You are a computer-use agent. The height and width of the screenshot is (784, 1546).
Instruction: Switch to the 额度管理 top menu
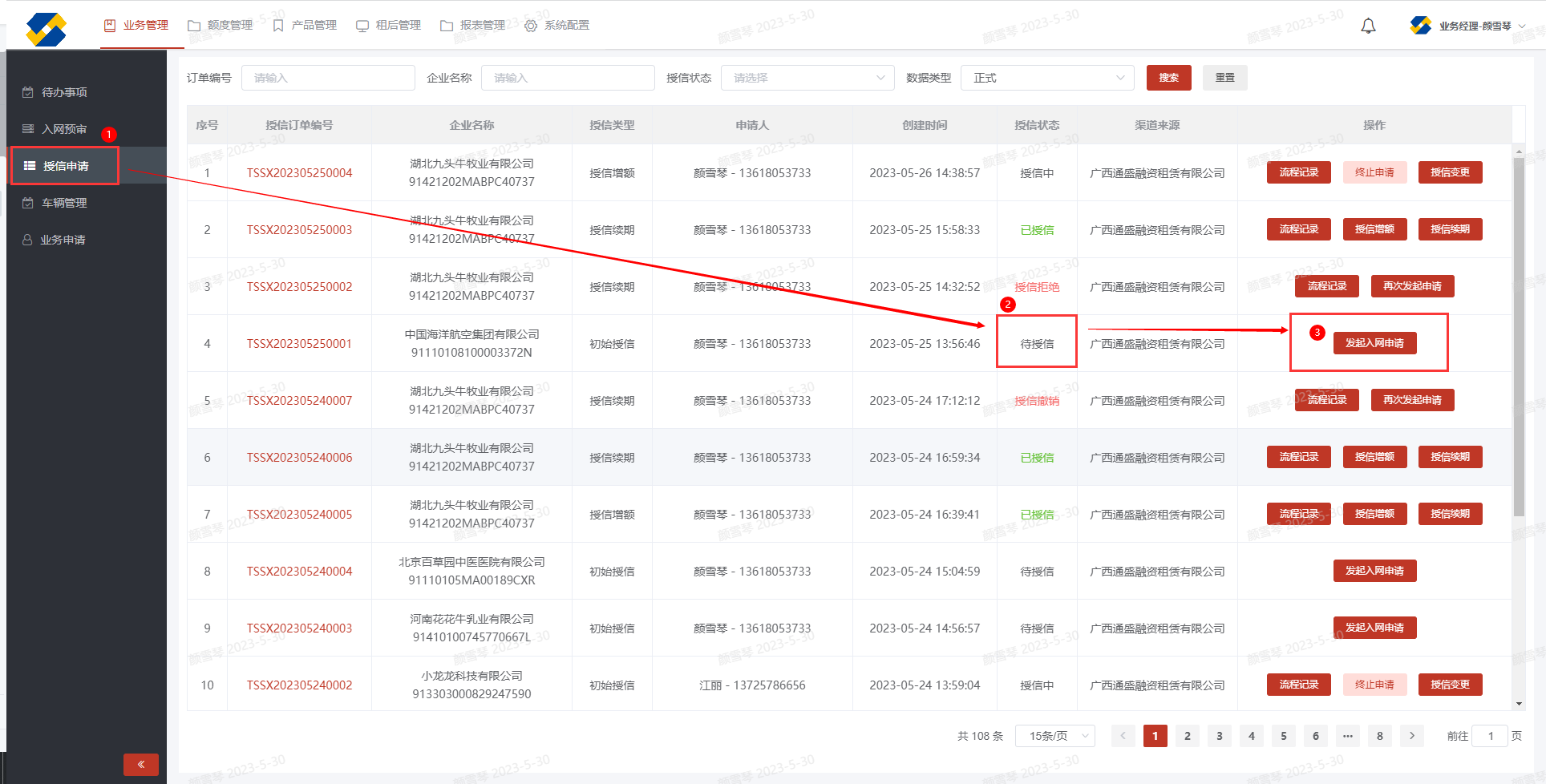coord(221,26)
